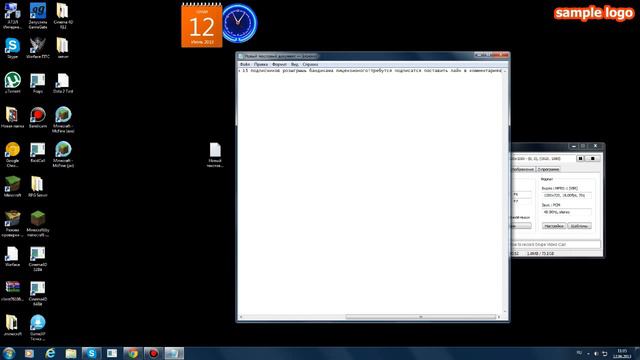Select the new text document on desktop

(x=215, y=155)
